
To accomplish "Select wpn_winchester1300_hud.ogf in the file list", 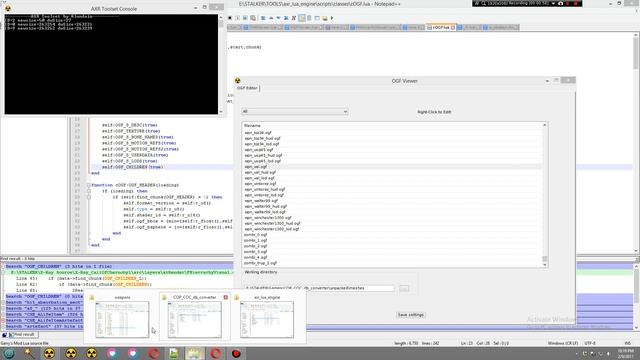I will [x=392, y=223].
